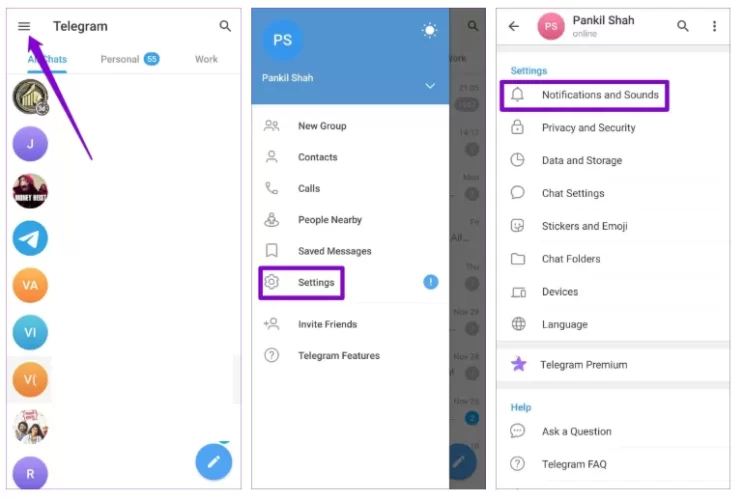Open the hamburger menu beside Telegram title
The height and width of the screenshot is (500, 743).
(x=24, y=26)
